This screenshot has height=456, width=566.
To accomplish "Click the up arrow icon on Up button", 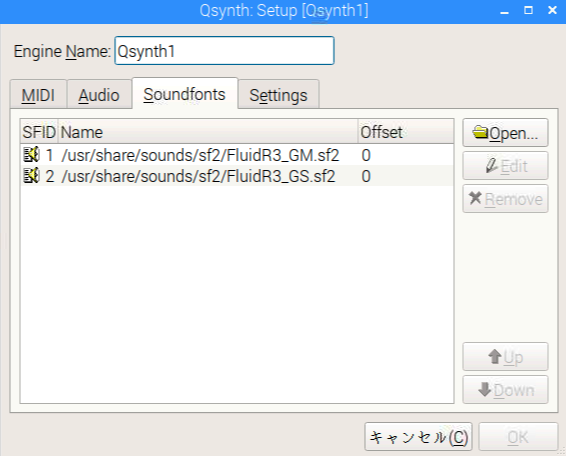I will [495, 357].
